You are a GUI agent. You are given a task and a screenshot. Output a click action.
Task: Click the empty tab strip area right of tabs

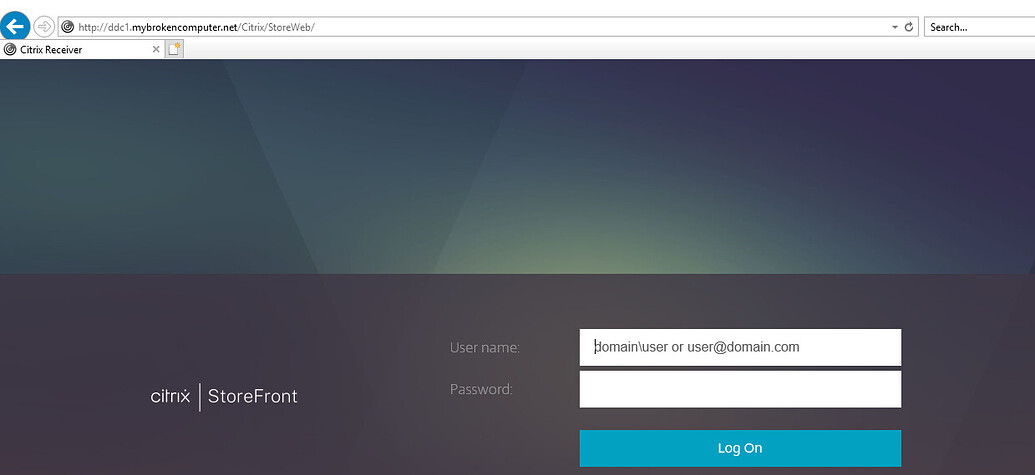600,49
